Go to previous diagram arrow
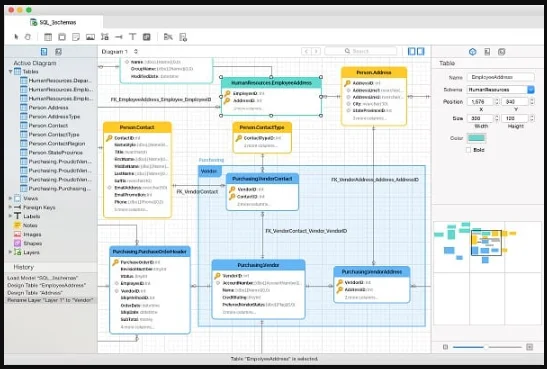The image size is (547, 369). [x=306, y=51]
